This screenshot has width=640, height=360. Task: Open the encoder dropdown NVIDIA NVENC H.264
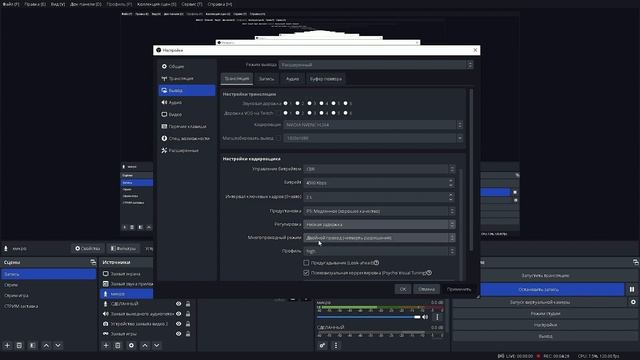[373, 125]
